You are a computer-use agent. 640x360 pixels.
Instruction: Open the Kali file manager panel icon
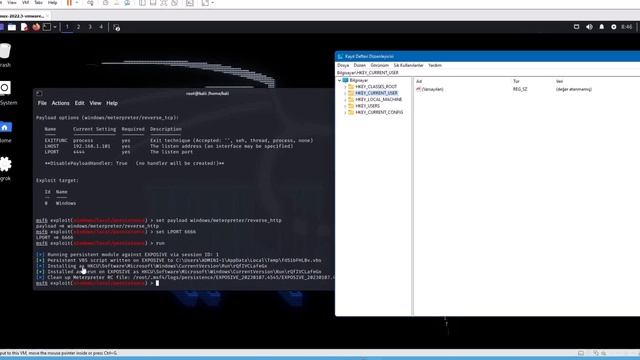click(12, 27)
